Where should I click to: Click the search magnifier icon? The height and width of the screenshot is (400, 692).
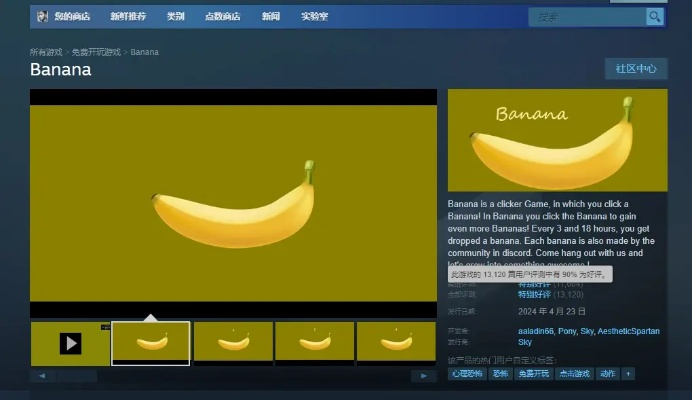654,17
